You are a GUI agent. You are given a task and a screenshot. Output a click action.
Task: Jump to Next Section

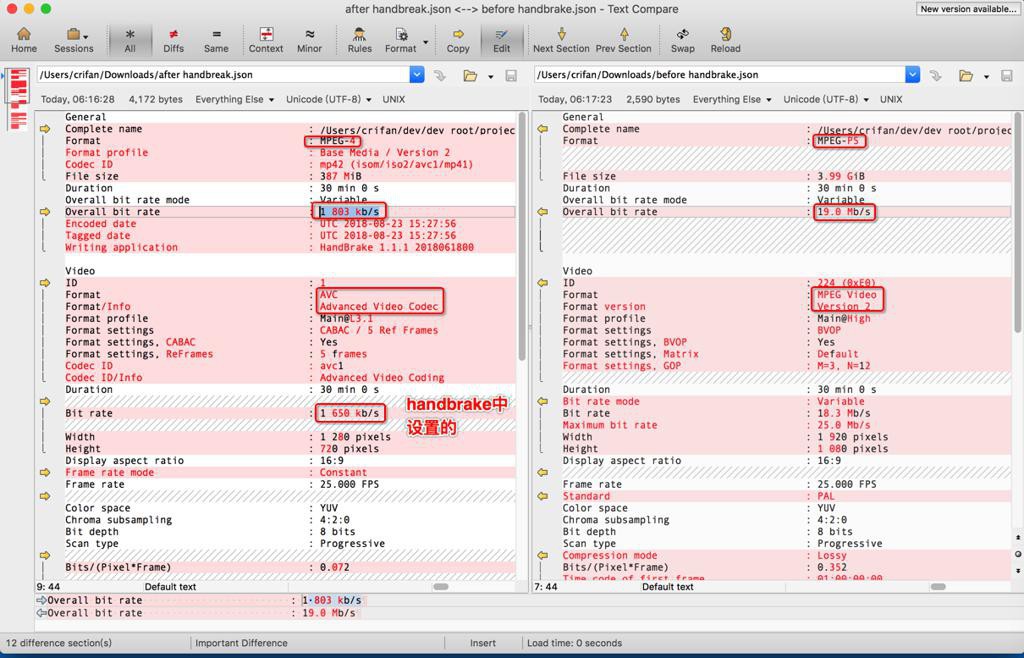(561, 40)
